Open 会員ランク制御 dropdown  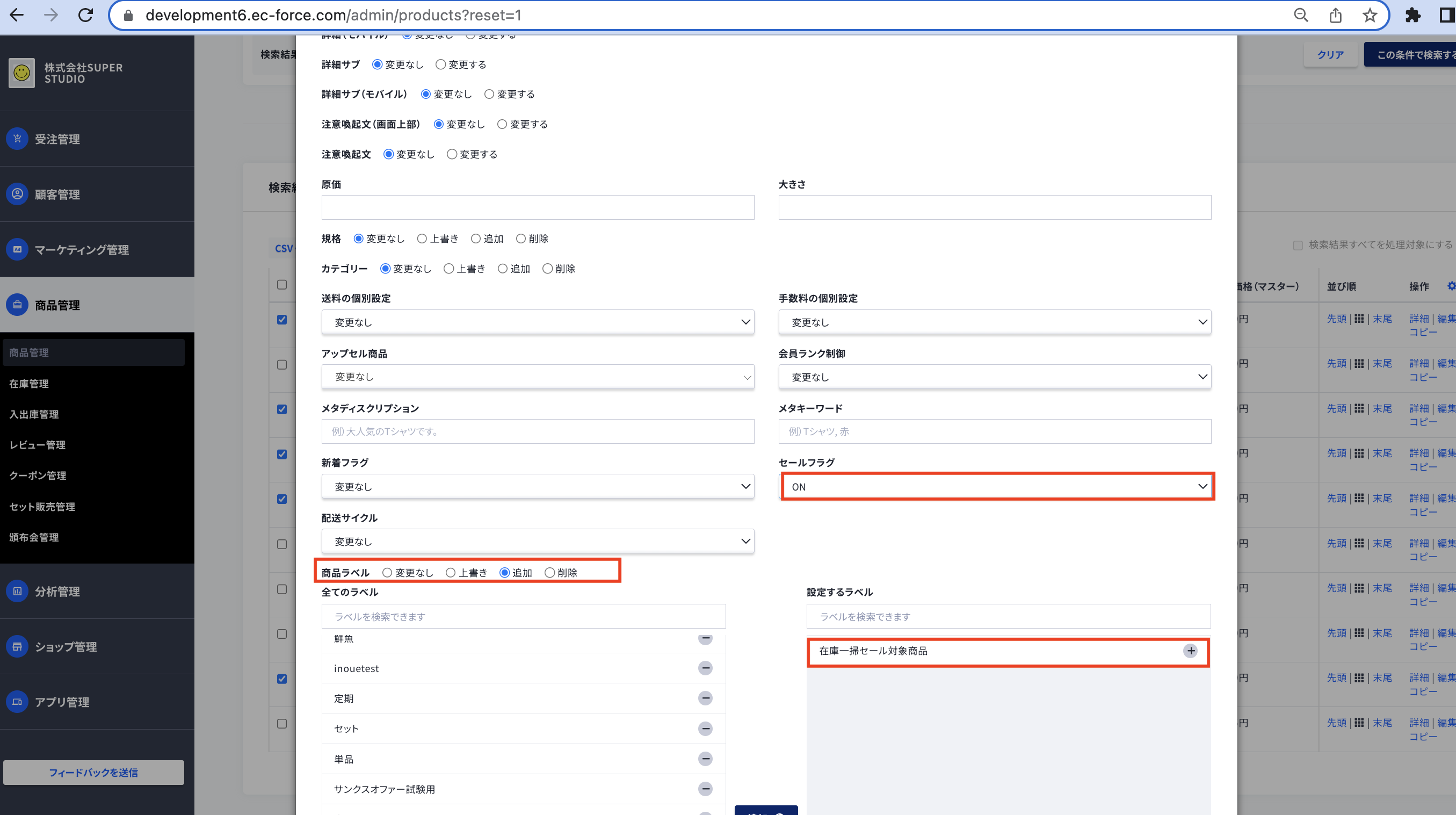pos(995,377)
